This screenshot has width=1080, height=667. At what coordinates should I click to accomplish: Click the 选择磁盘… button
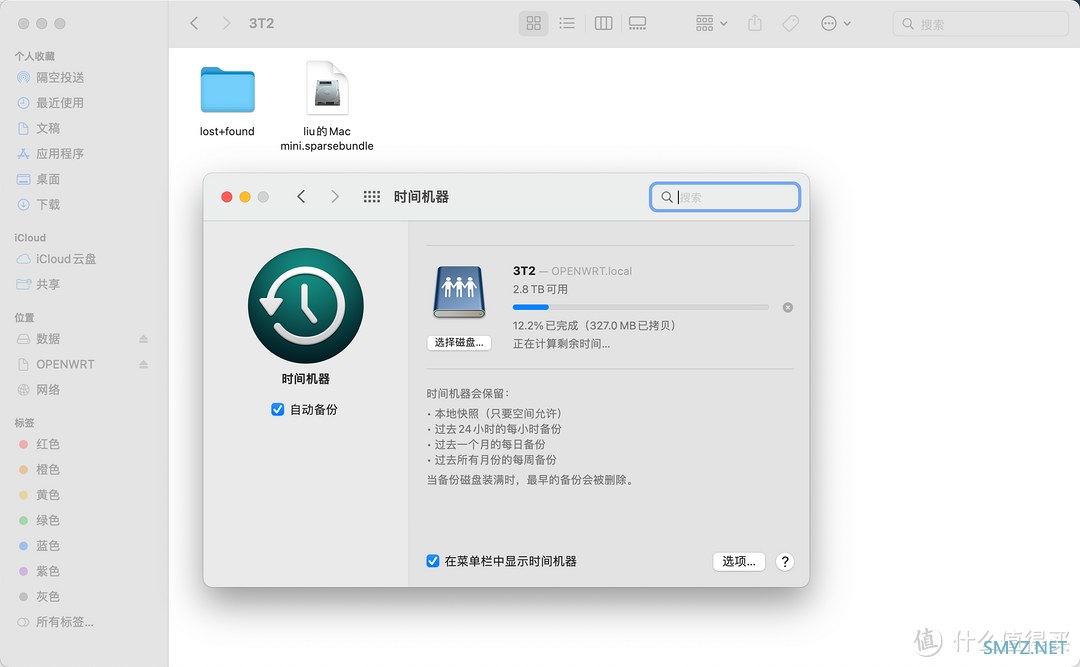[x=459, y=342]
